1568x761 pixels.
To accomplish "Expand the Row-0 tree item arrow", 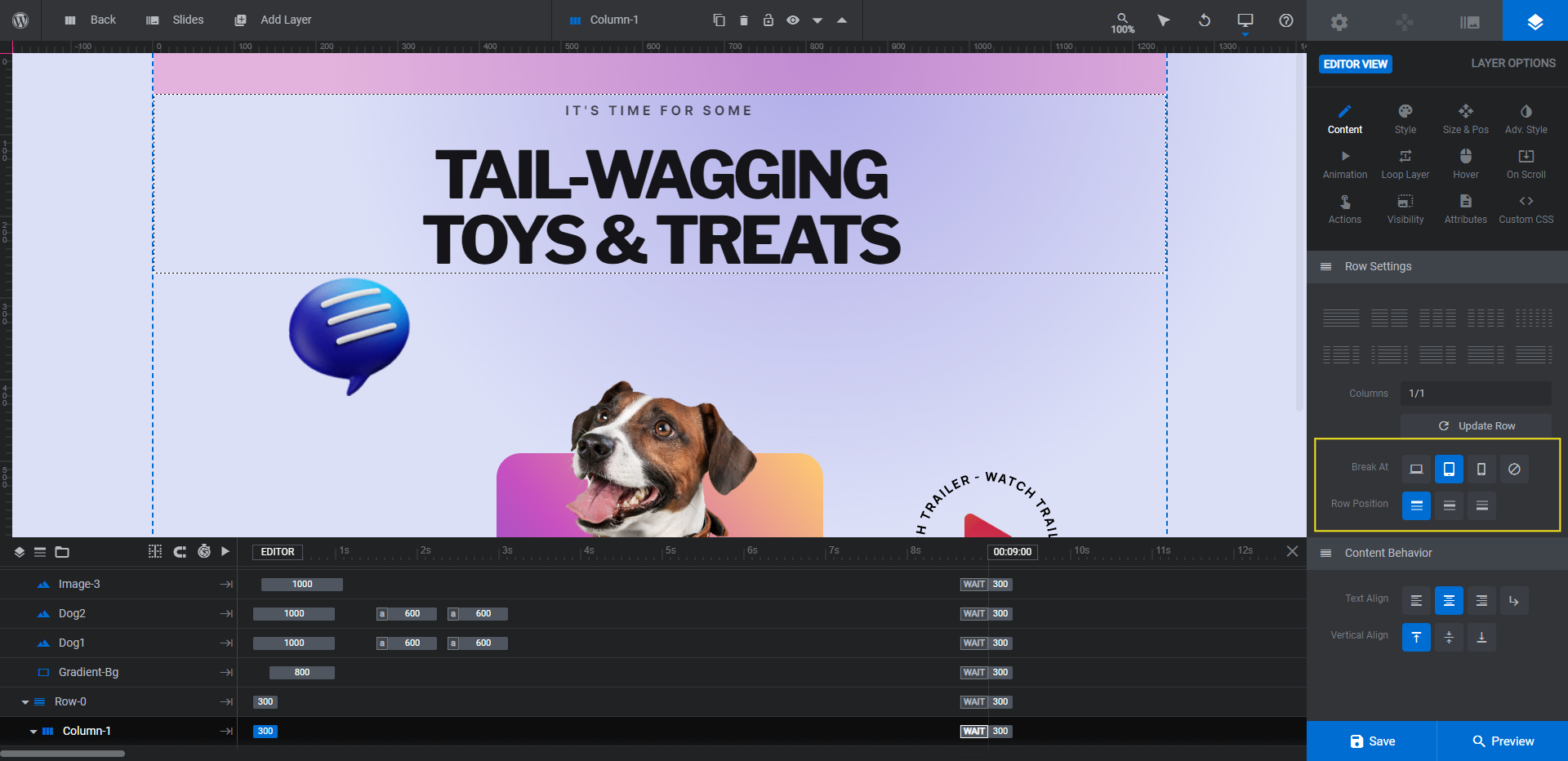I will pos(25,702).
